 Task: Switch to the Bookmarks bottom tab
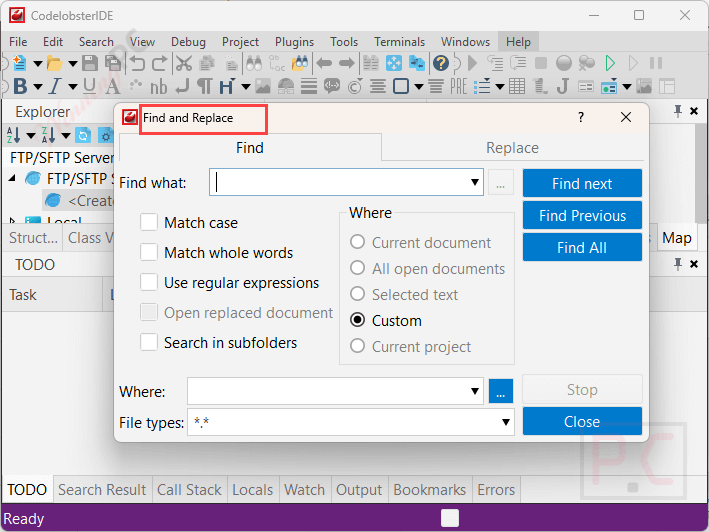pyautogui.click(x=430, y=490)
